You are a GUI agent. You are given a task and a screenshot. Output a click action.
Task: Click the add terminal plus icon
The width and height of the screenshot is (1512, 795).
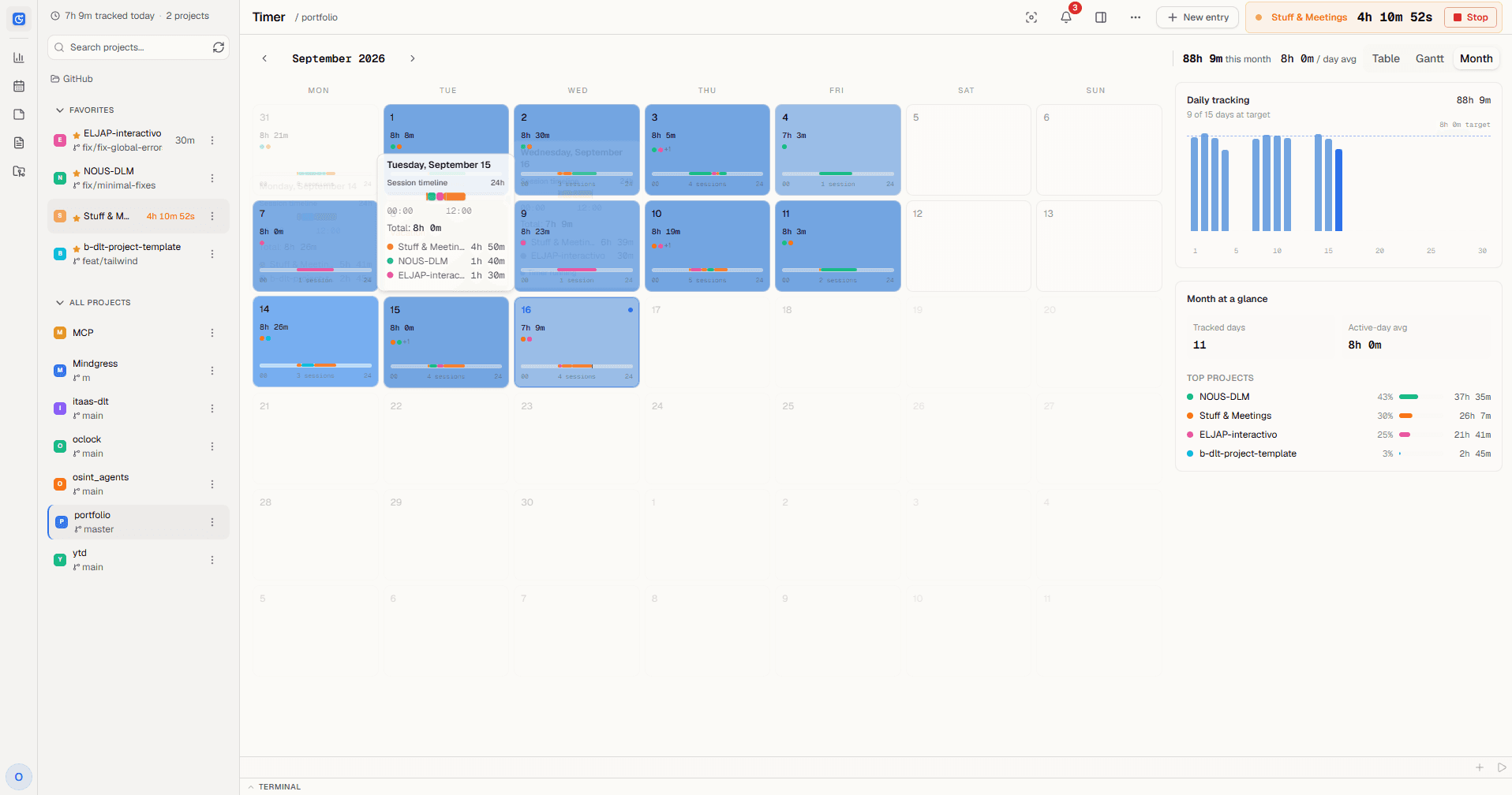click(1480, 767)
